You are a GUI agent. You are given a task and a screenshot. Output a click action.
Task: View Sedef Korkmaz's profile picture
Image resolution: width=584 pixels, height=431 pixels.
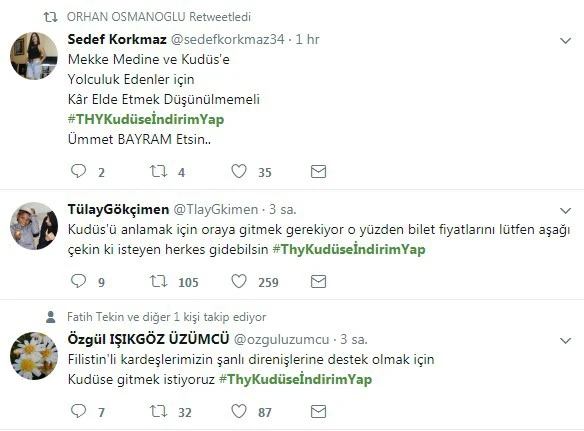coord(34,56)
